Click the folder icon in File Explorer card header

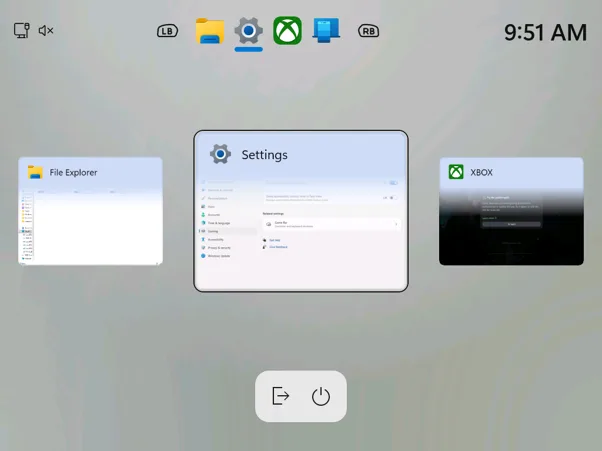[35, 172]
